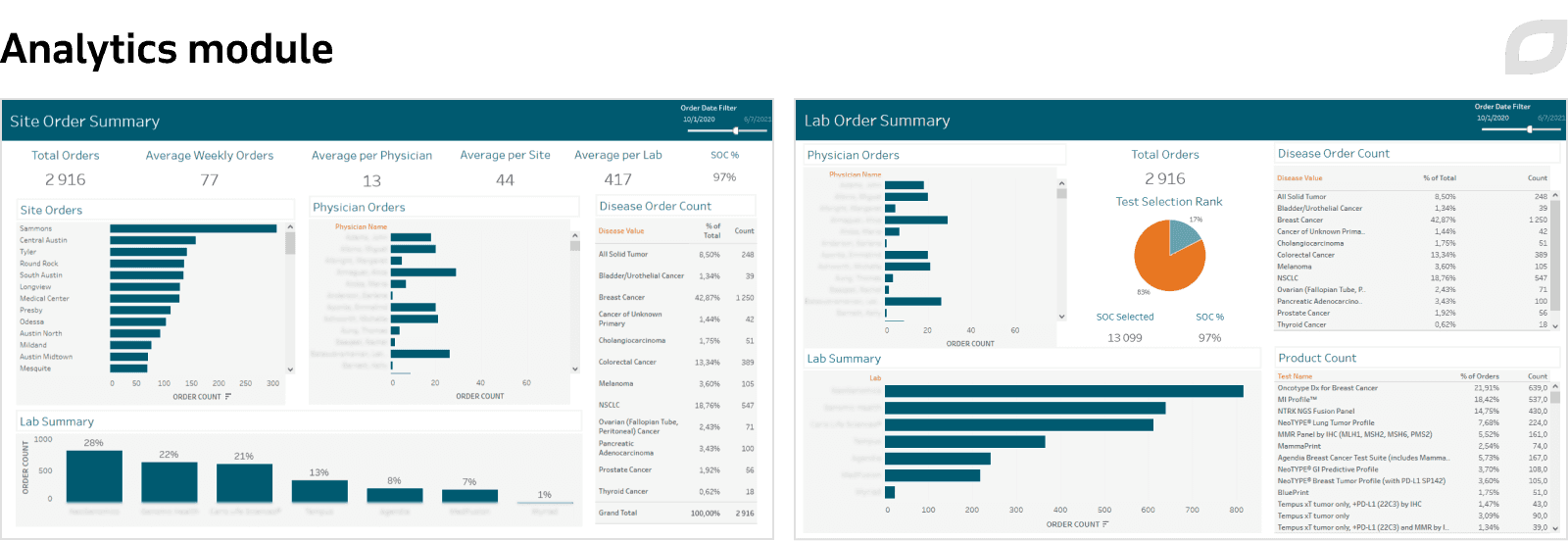The width and height of the screenshot is (1568, 541).
Task: Click NeoTYPE® Lung Tumor Profile row
Action: click(1412, 423)
